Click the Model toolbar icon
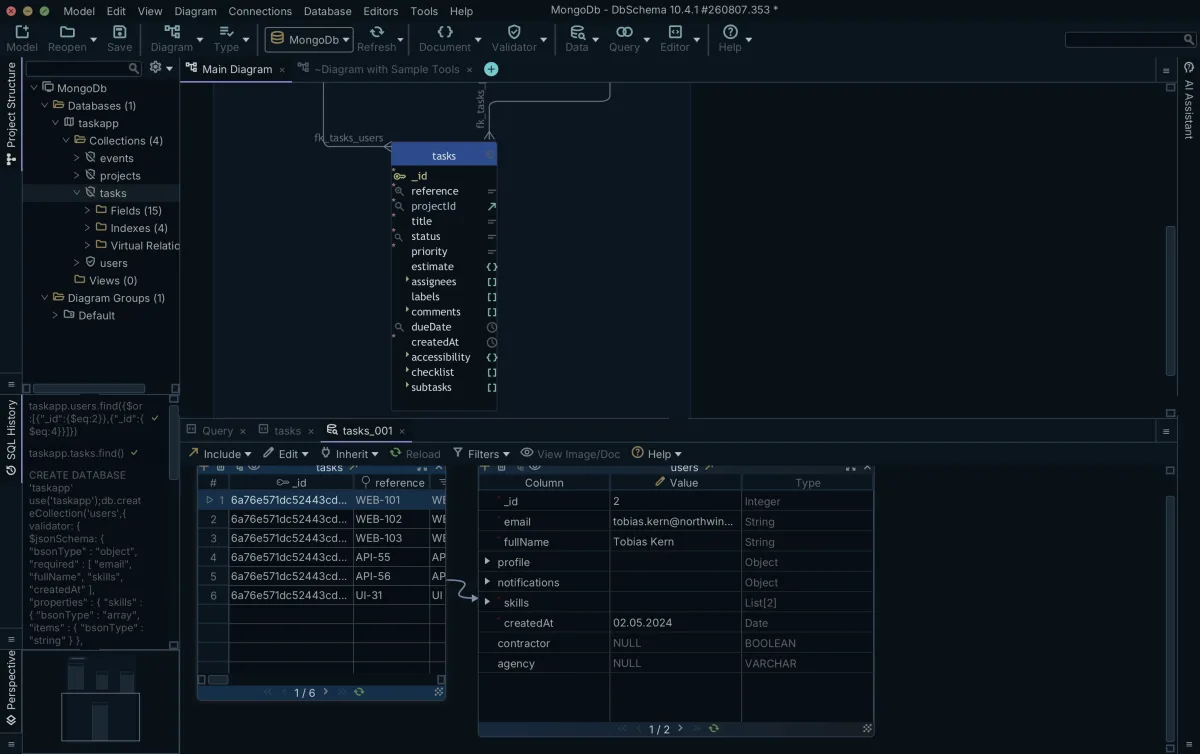 22,32
